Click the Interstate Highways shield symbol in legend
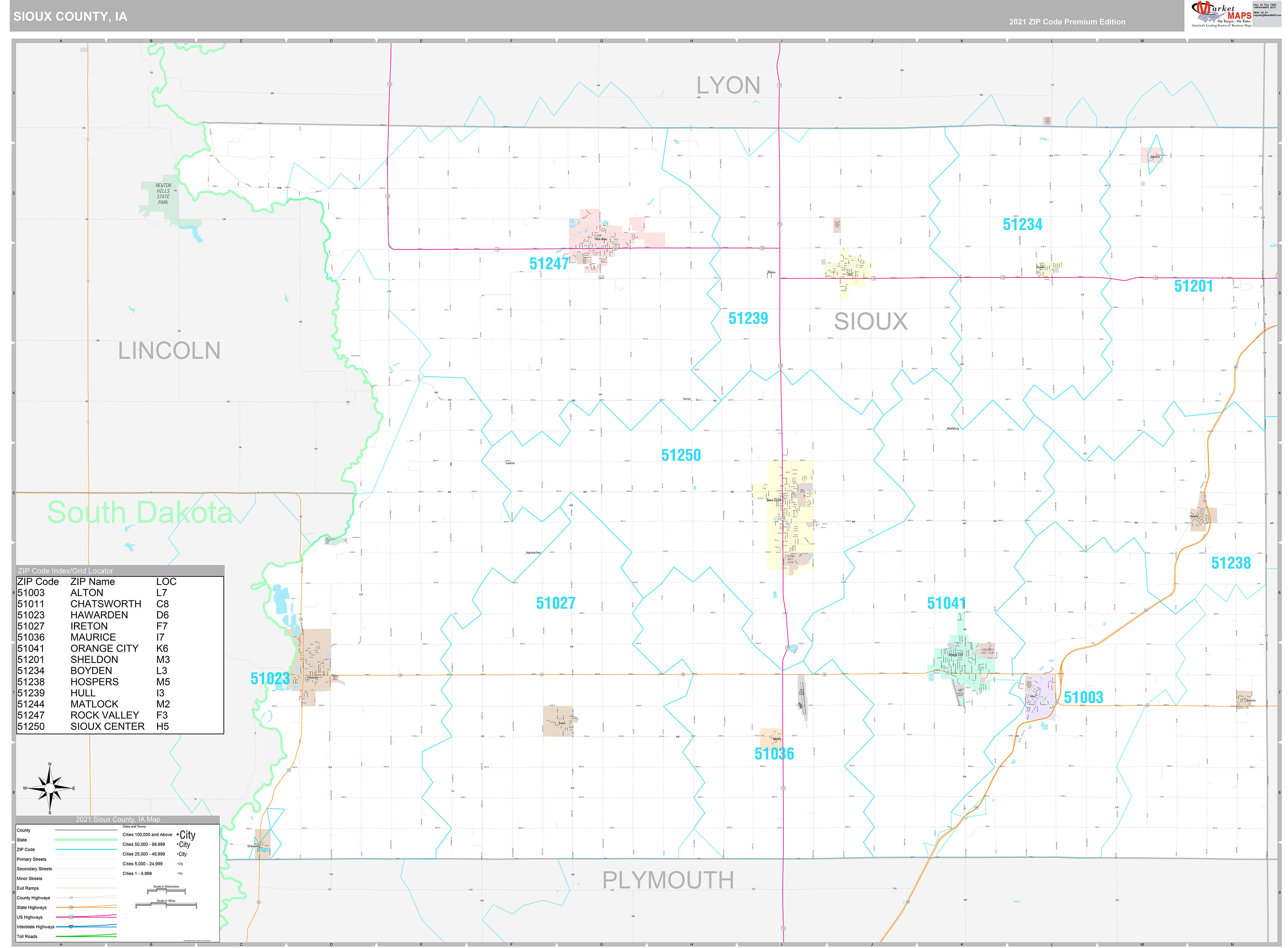The image size is (1288, 948). click(71, 927)
